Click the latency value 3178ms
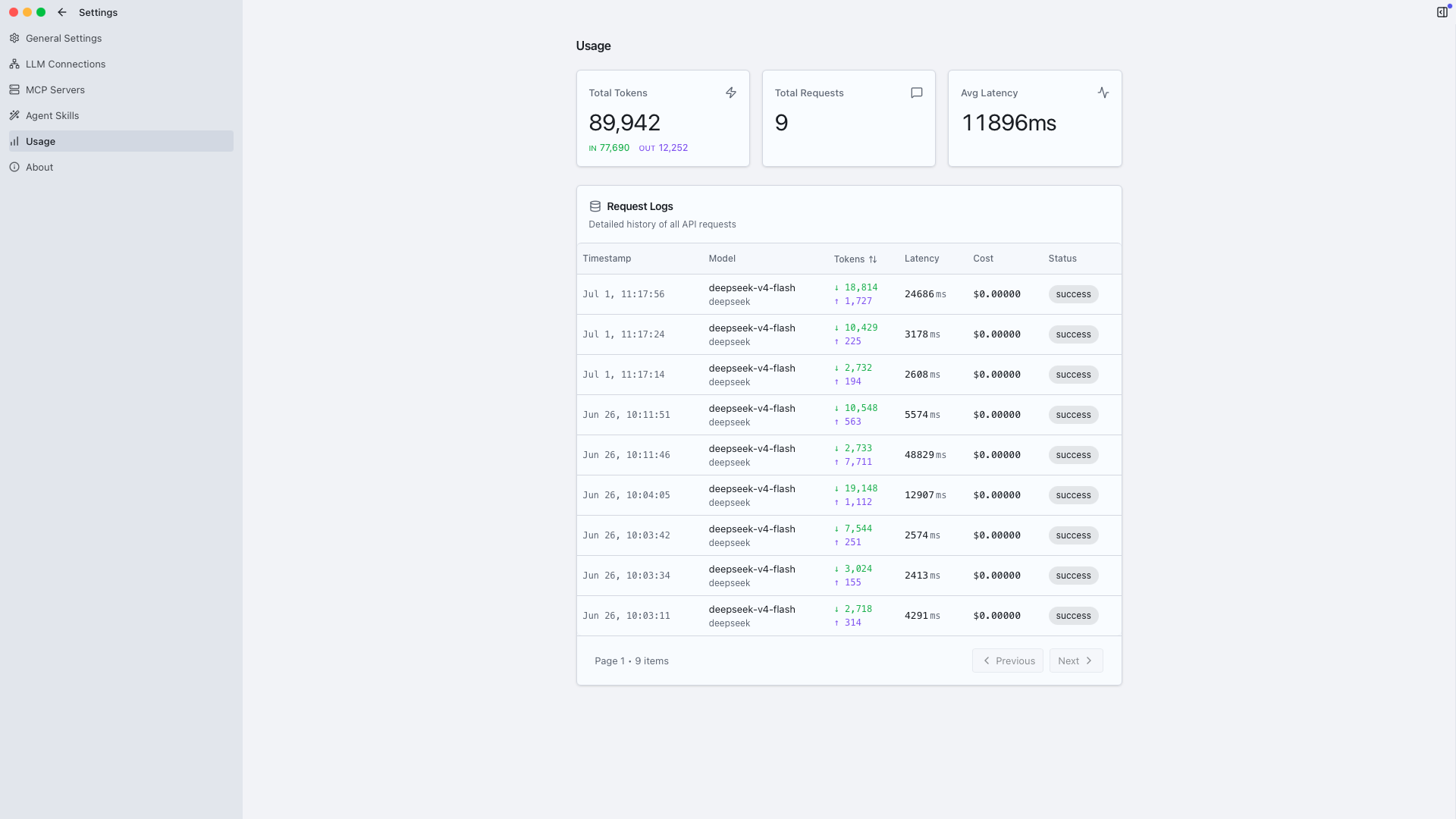1456x819 pixels. tap(922, 334)
